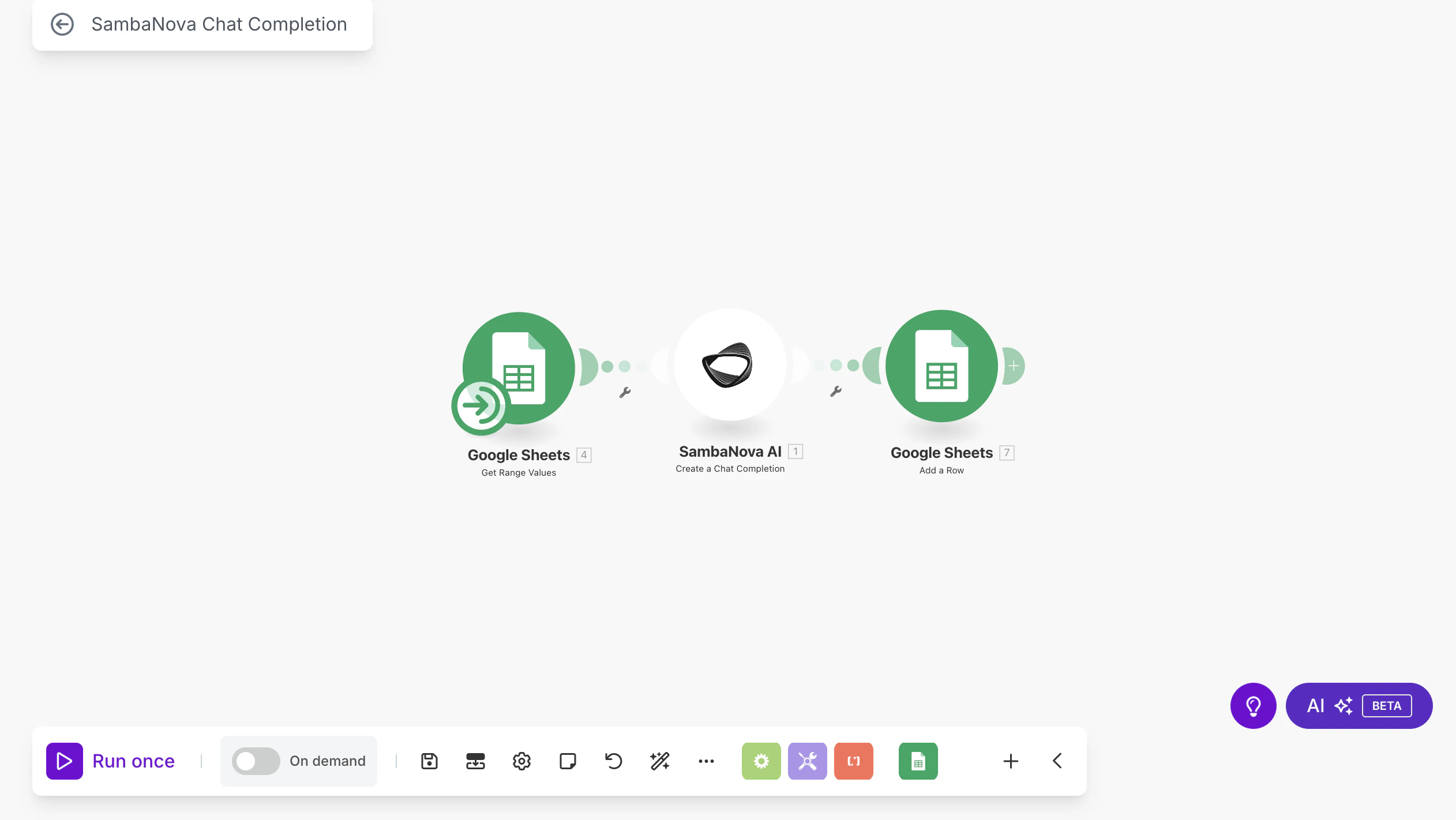Screen dimensions: 1456x820
Task: Click the undo/rollback icon in the toolbar
Action: (613, 761)
